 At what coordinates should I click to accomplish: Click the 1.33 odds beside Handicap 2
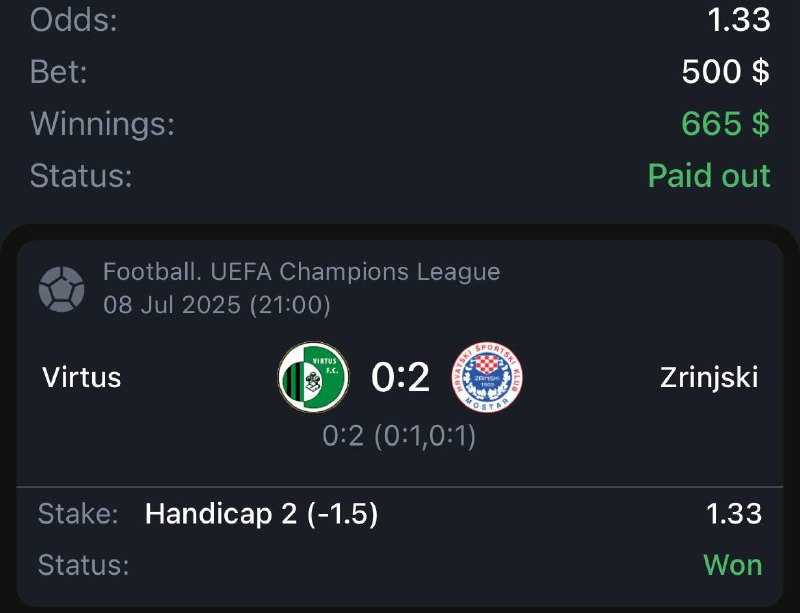tap(733, 514)
